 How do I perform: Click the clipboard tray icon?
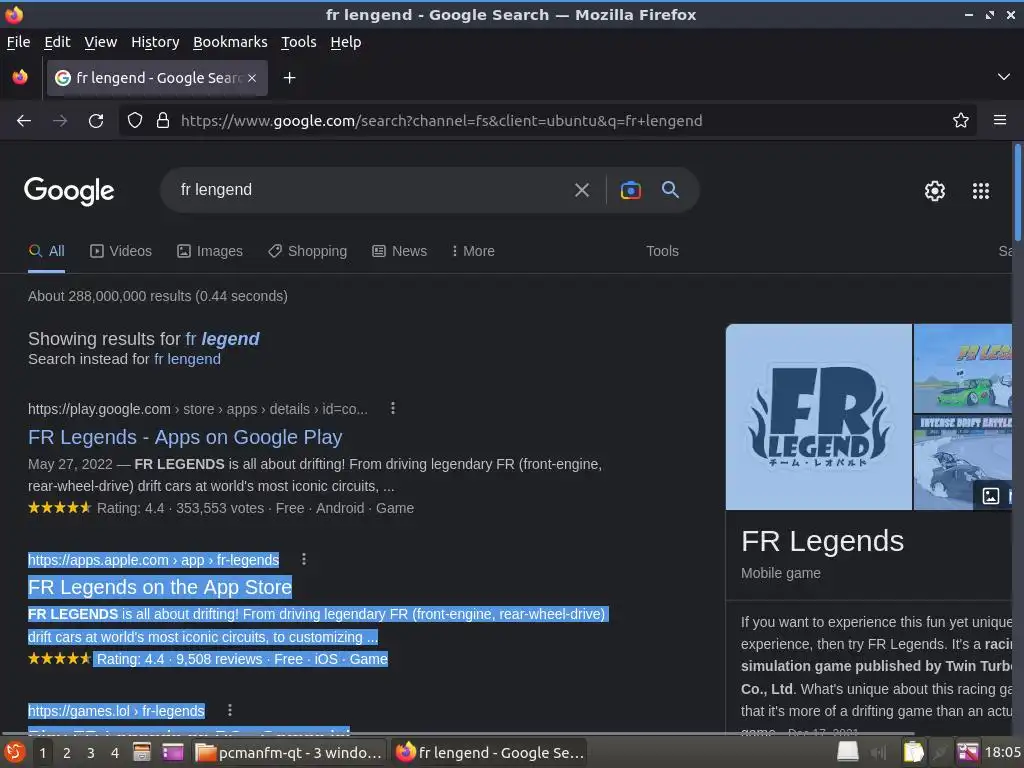click(913, 752)
